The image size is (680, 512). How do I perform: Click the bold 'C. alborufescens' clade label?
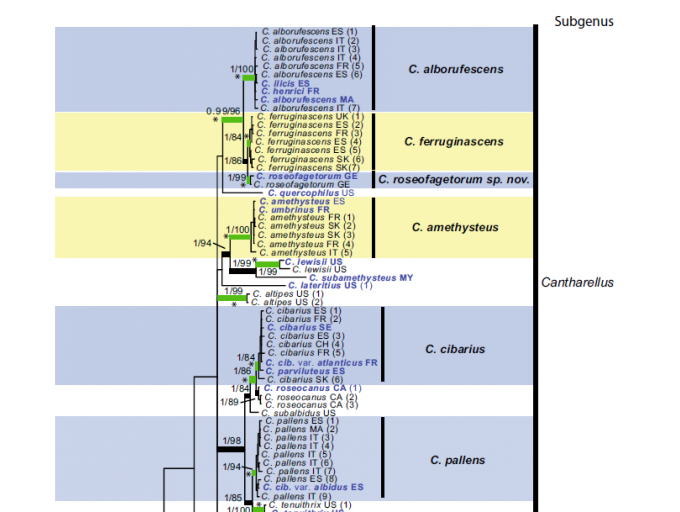point(456,69)
